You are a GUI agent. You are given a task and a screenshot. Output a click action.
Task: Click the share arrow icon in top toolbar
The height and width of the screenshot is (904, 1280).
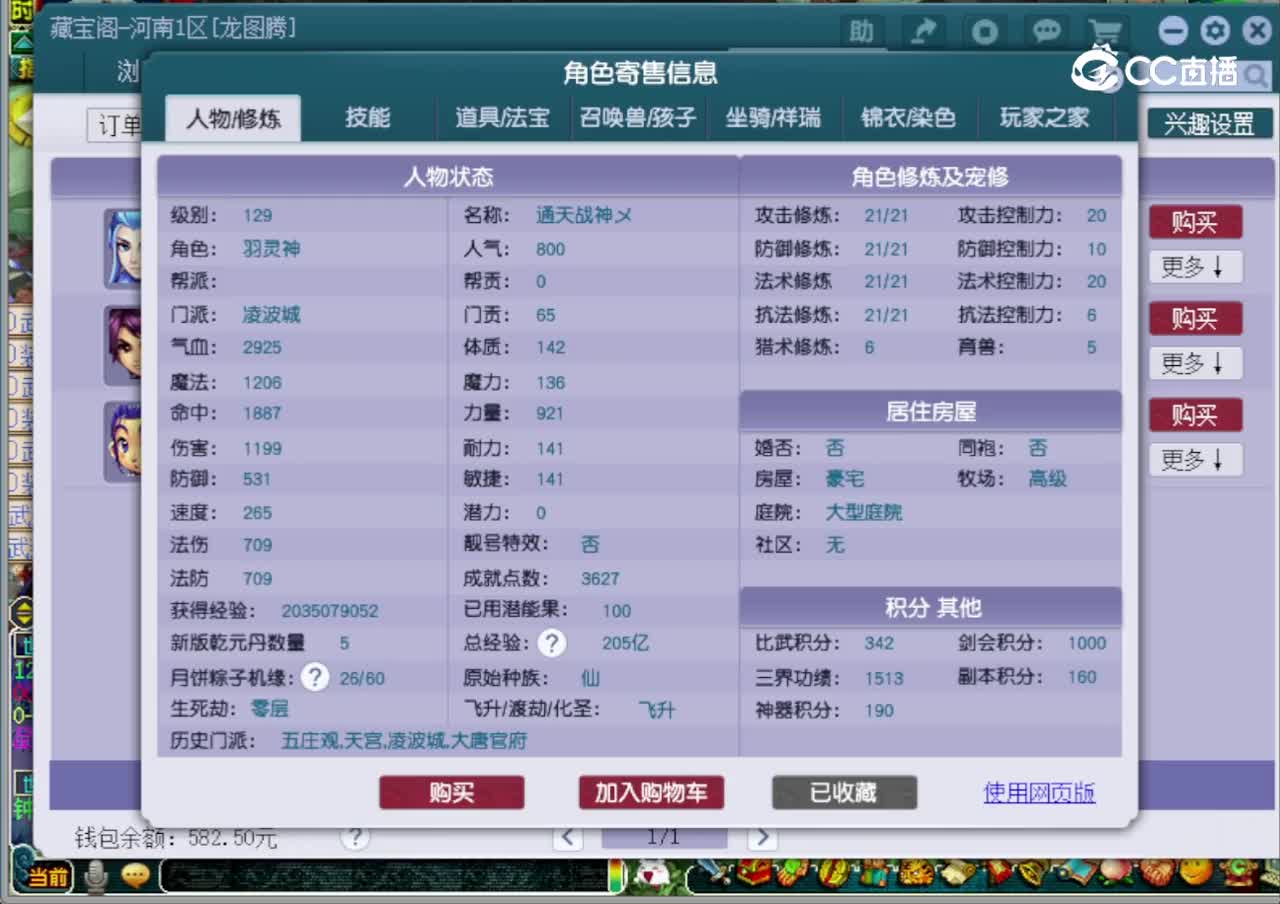pyautogui.click(x=923, y=31)
